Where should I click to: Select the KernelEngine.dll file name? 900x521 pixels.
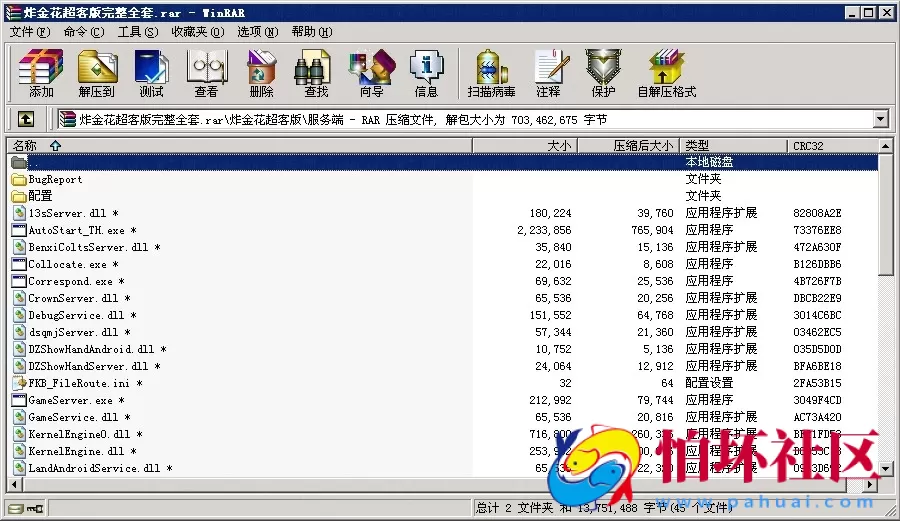(x=76, y=452)
